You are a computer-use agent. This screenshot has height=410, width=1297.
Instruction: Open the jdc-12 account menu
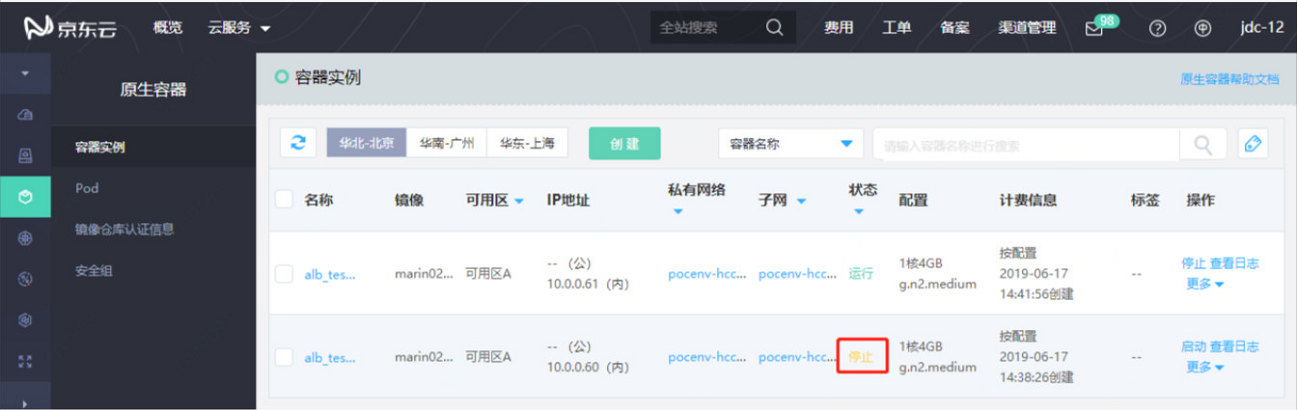click(1262, 28)
